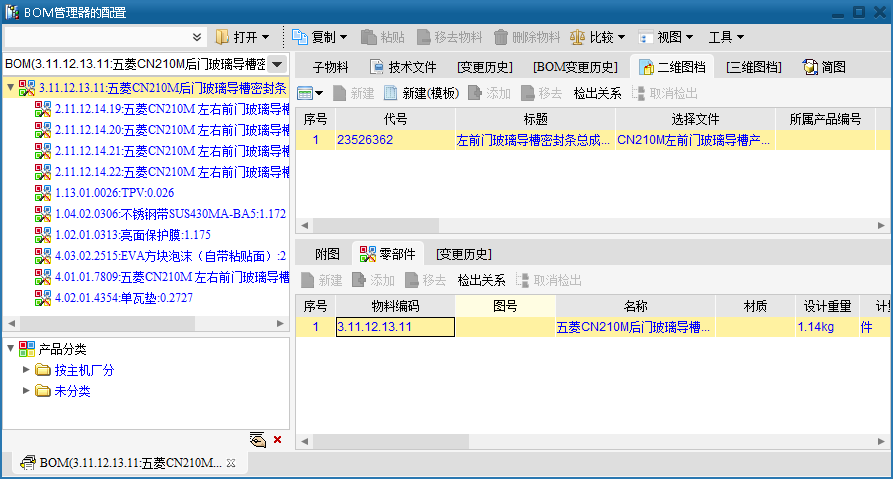Screen dimensions: 893x479
Task: Open the 工具 menu
Action: pyautogui.click(x=726, y=38)
